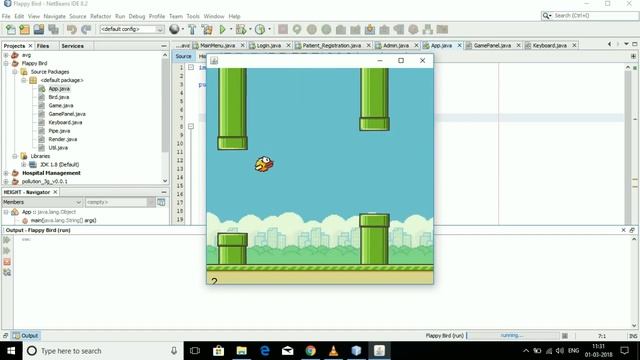Click the ENG language indicator
The height and width of the screenshot is (360, 640).
pyautogui.click(x=573, y=351)
